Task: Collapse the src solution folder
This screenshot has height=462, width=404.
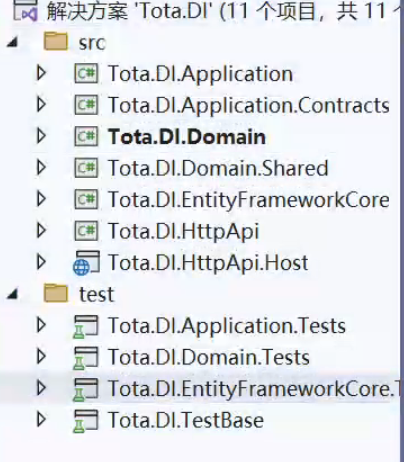Action: (x=12, y=42)
